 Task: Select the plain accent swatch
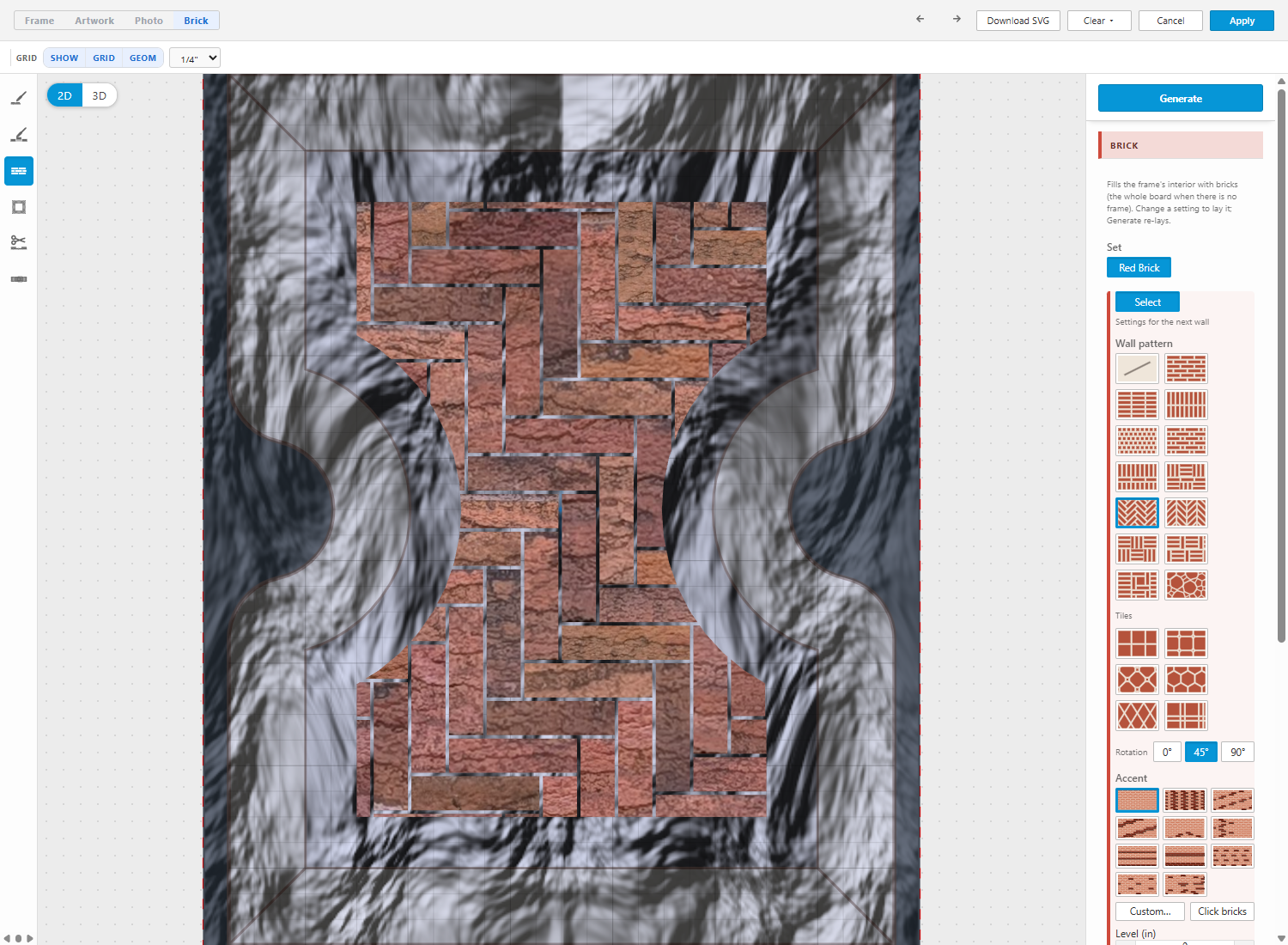[1137, 800]
